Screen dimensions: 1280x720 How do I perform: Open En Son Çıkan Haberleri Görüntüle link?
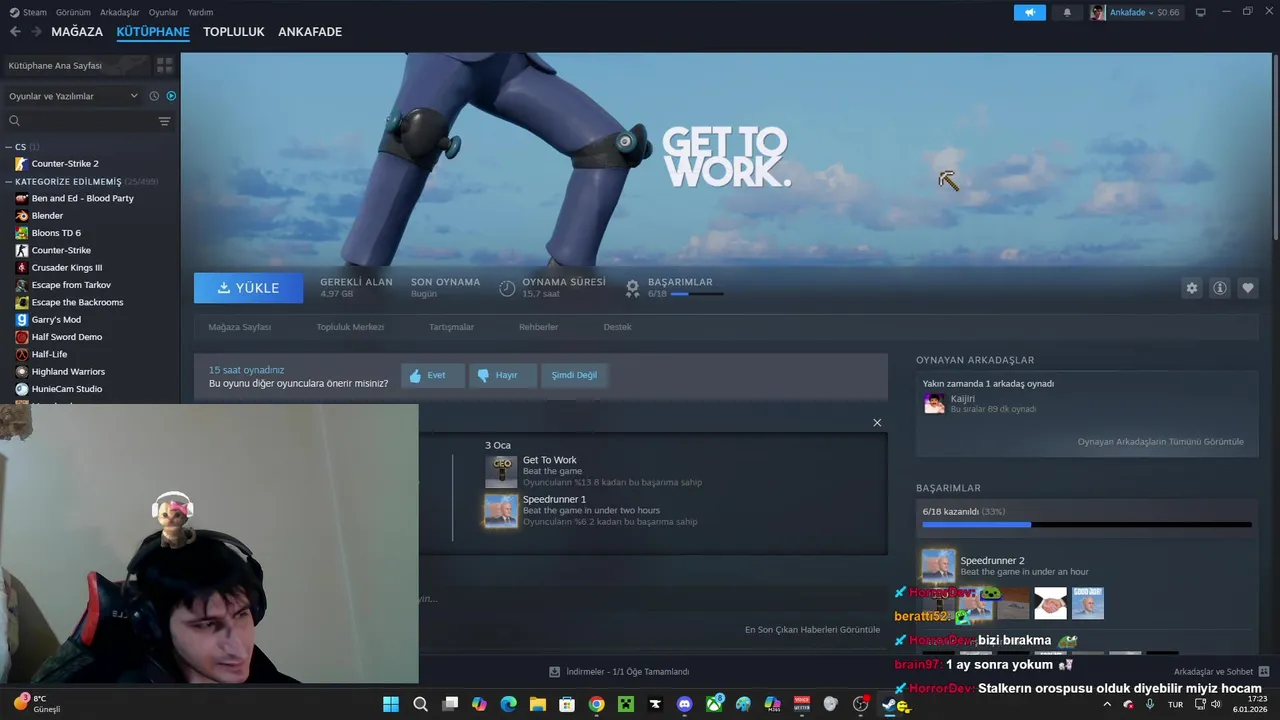812,630
